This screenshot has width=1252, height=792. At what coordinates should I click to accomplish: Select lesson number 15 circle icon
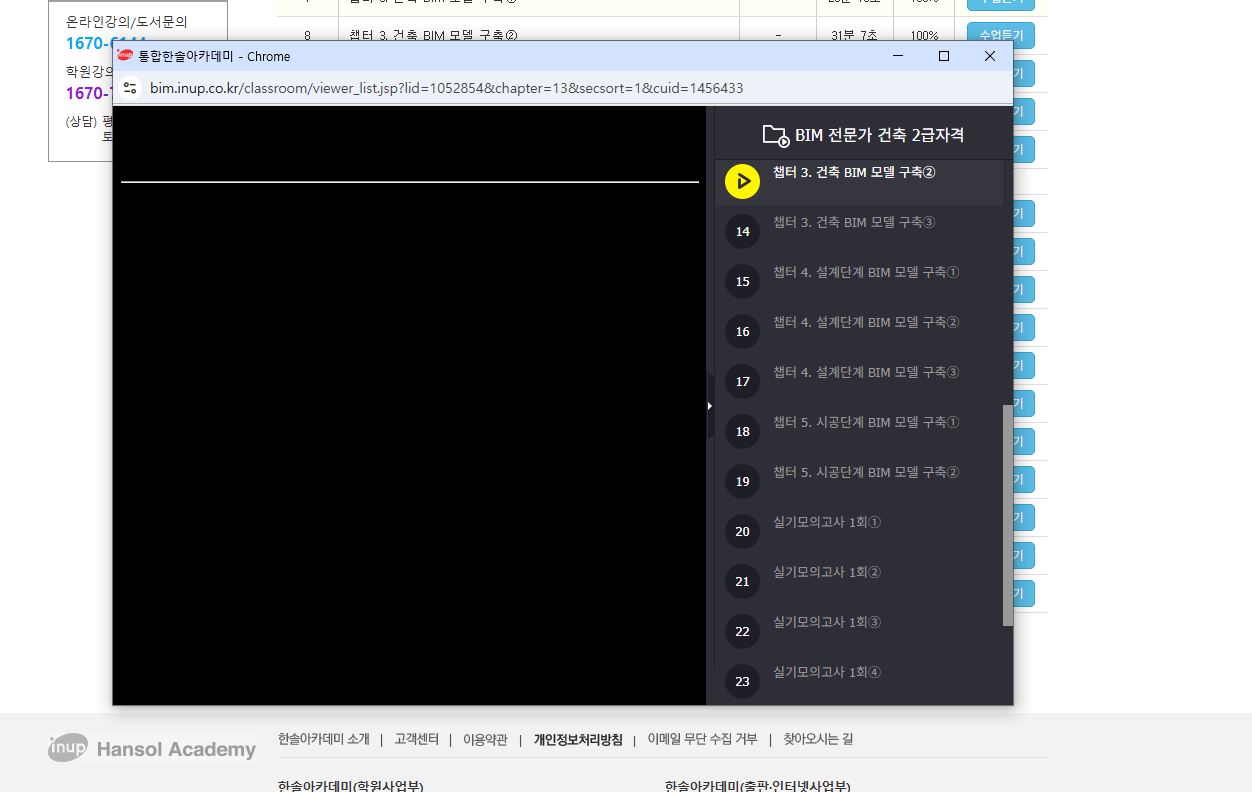742,281
